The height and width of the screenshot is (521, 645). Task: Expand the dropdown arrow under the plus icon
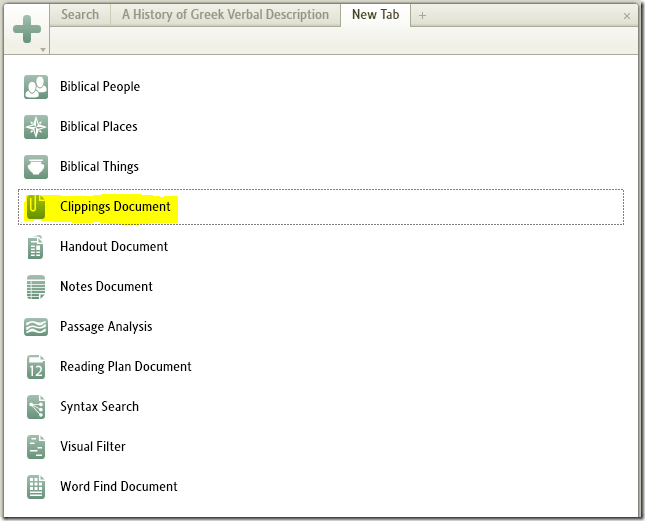click(42, 49)
